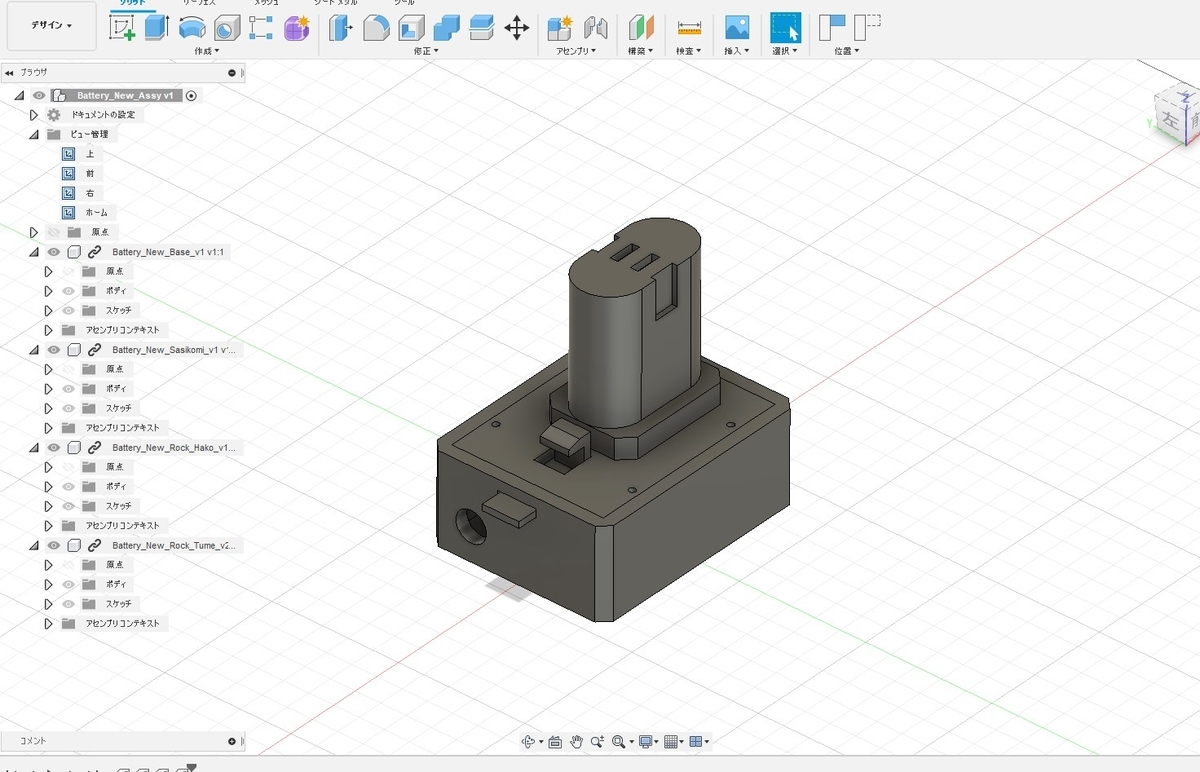Activate the Select tool icon
Screen dimensions: 1200x772
[x=785, y=27]
